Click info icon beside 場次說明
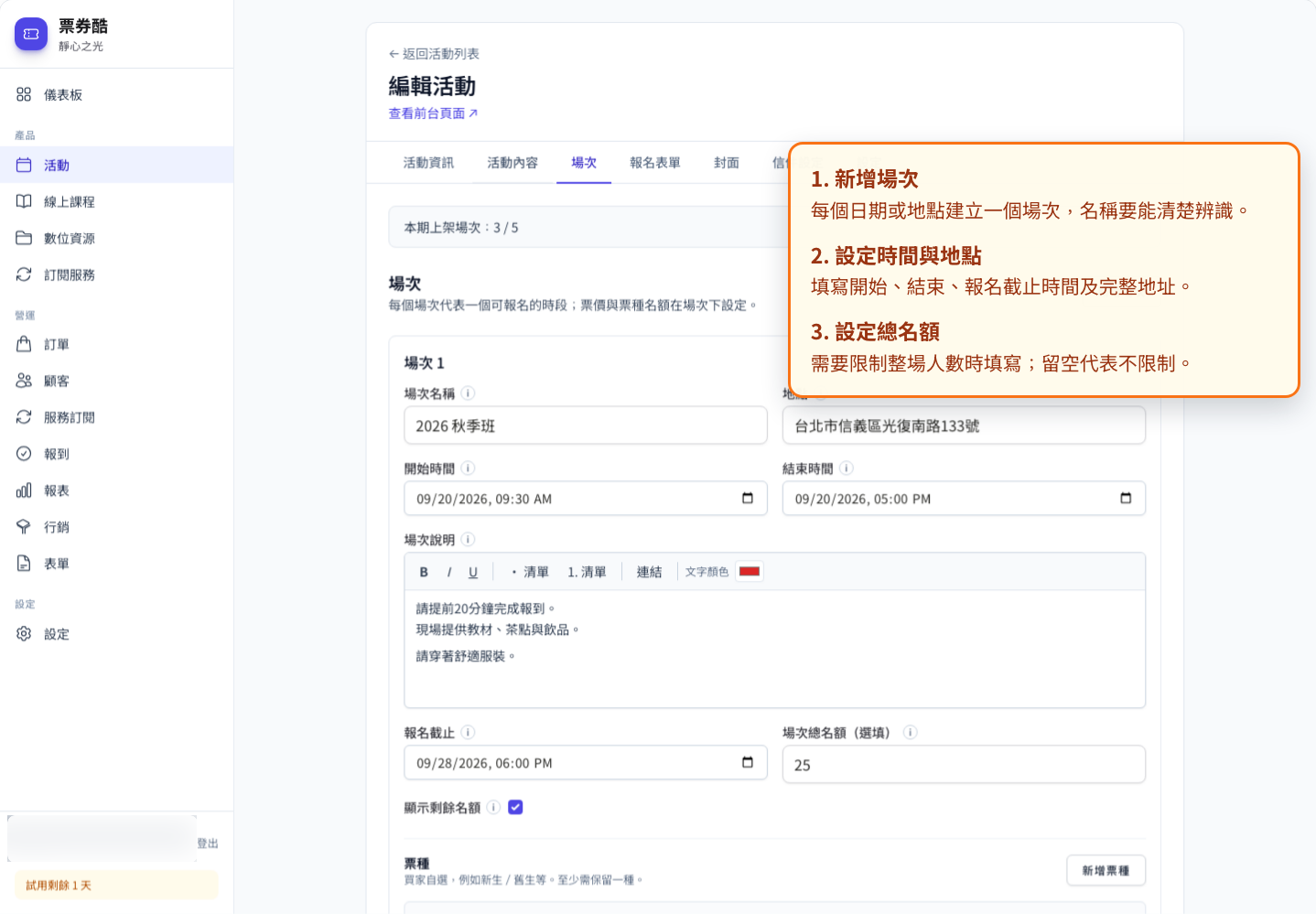The image size is (1316, 914). [x=468, y=540]
